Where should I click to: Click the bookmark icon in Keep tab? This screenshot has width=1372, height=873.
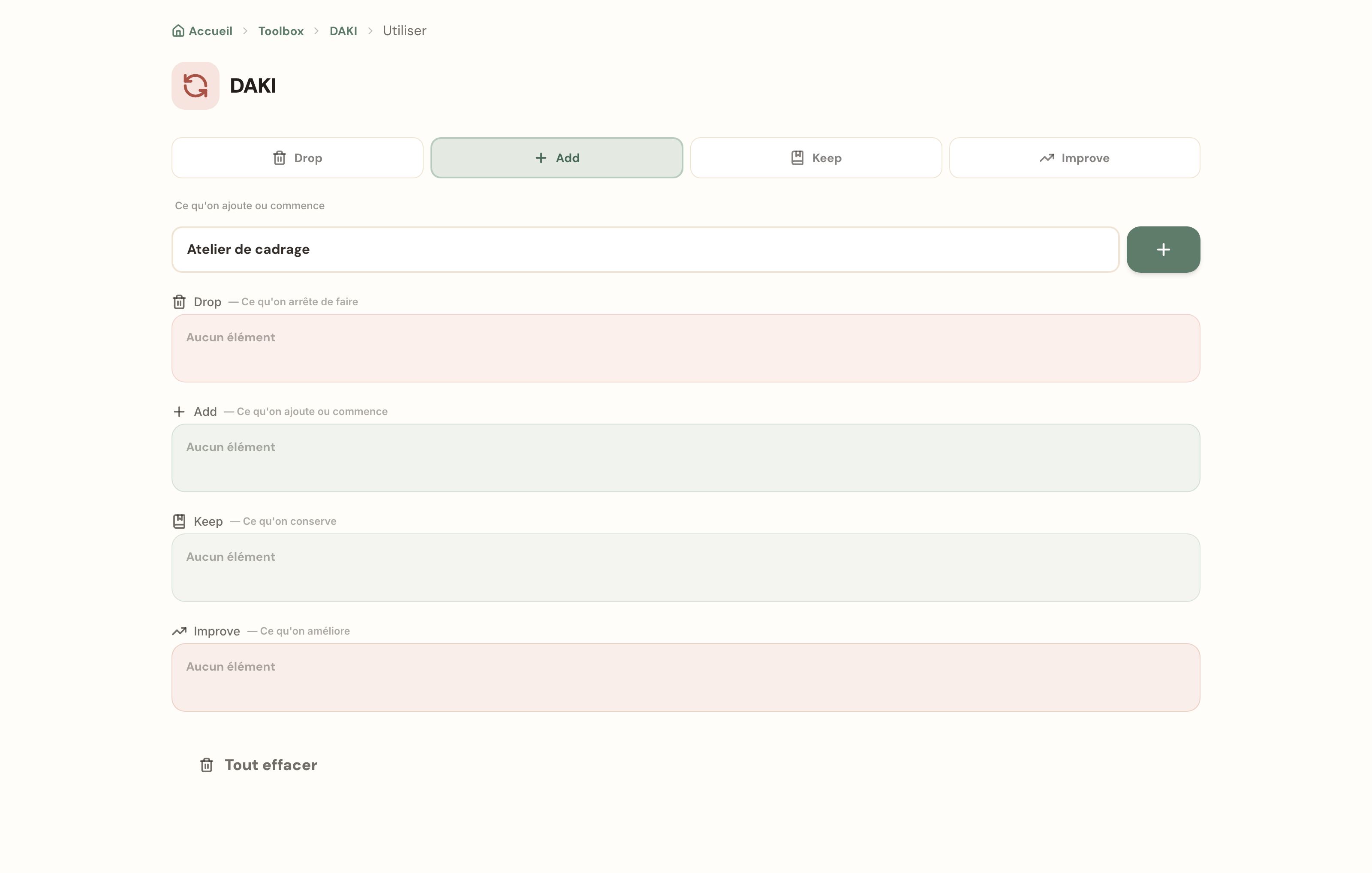point(797,158)
